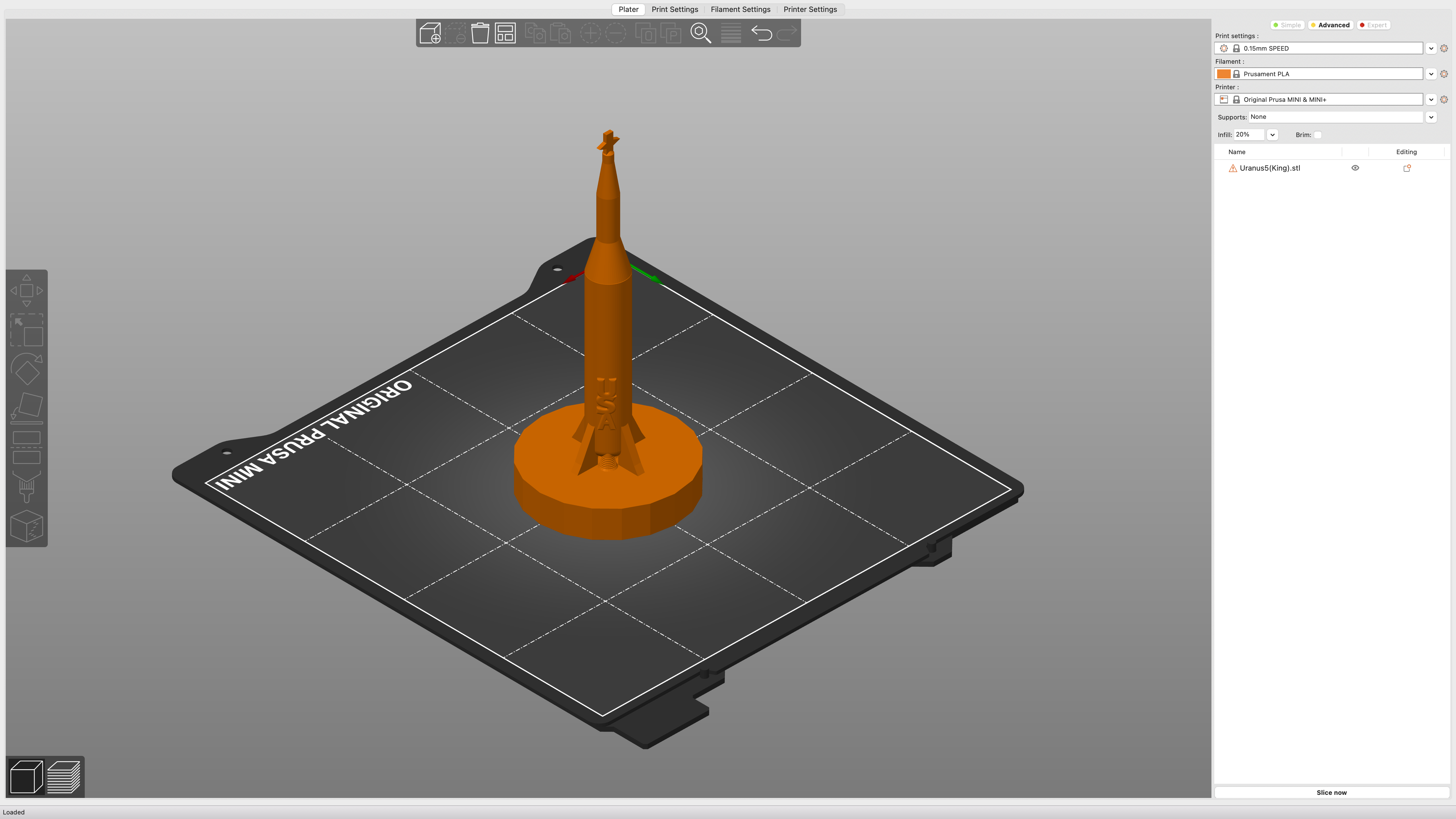1456x819 pixels.
Task: Click the orange Prusament PLA color swatch
Action: (x=1224, y=74)
